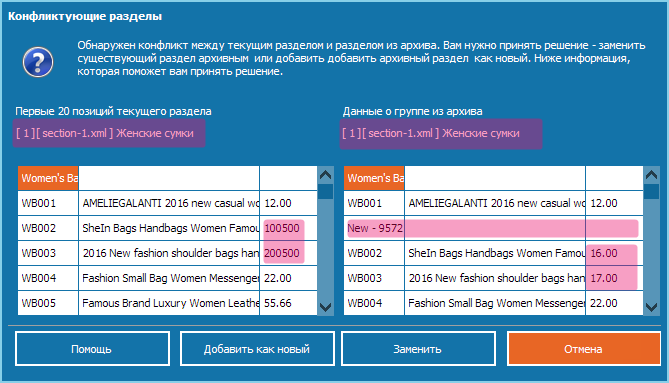The image size is (669, 383).
Task: Click highlighted price 200500 in left table
Action: [282, 253]
